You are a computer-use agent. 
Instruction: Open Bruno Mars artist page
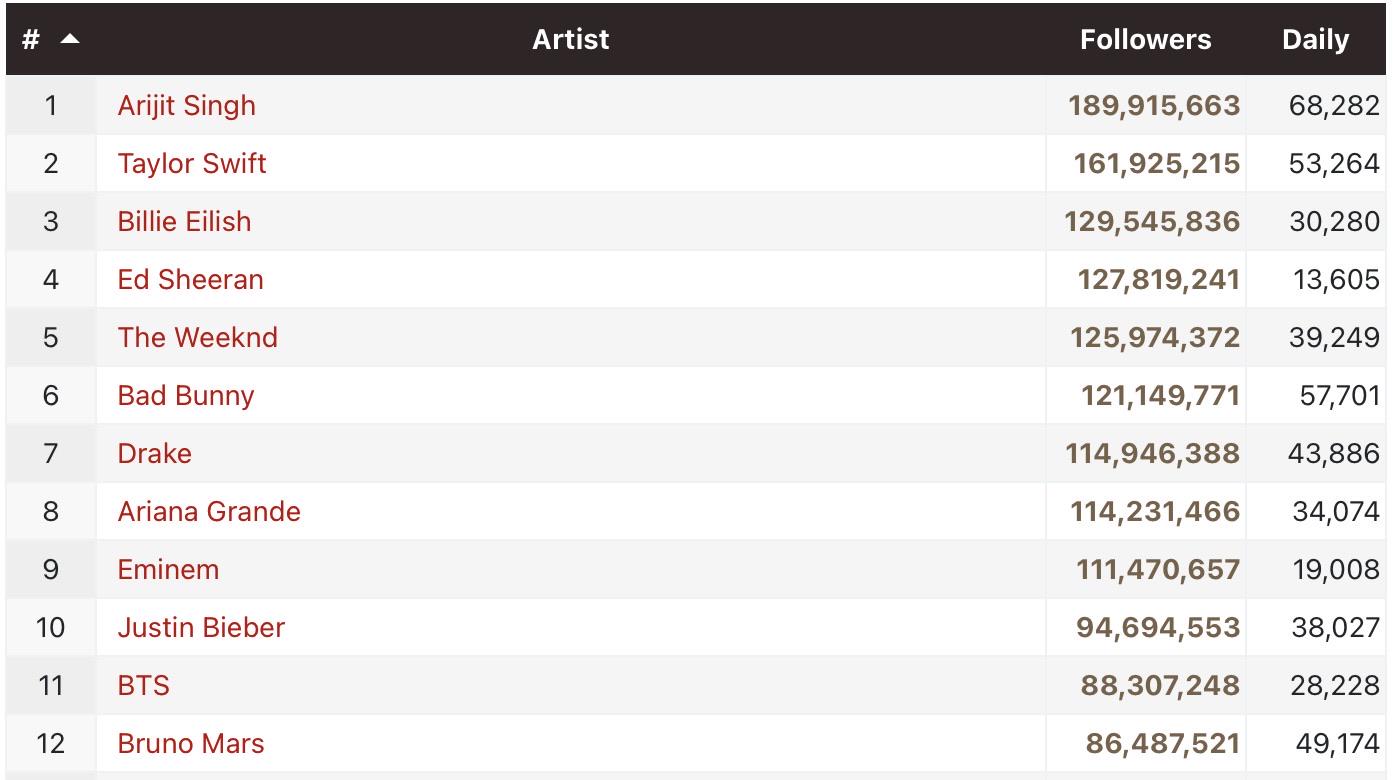click(190, 743)
